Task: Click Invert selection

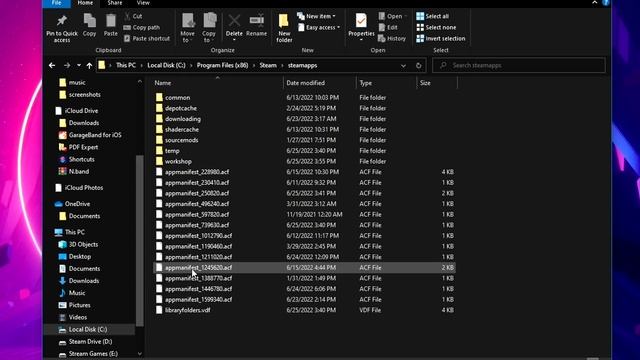Action: click(440, 38)
